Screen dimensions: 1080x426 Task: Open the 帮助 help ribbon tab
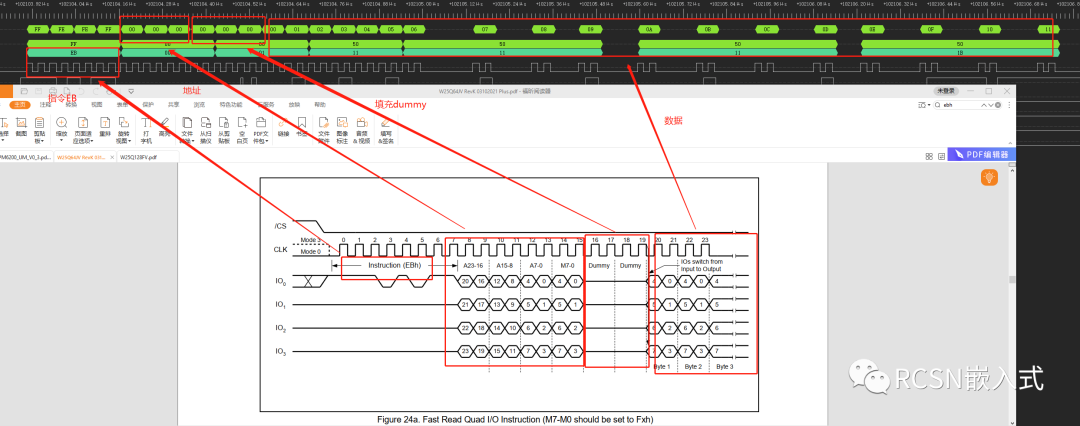[320, 105]
